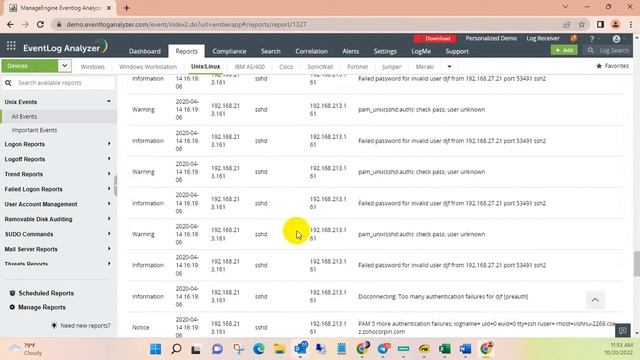This screenshot has width=640, height=360.
Task: Click Need new reports link
Action: (x=85, y=325)
